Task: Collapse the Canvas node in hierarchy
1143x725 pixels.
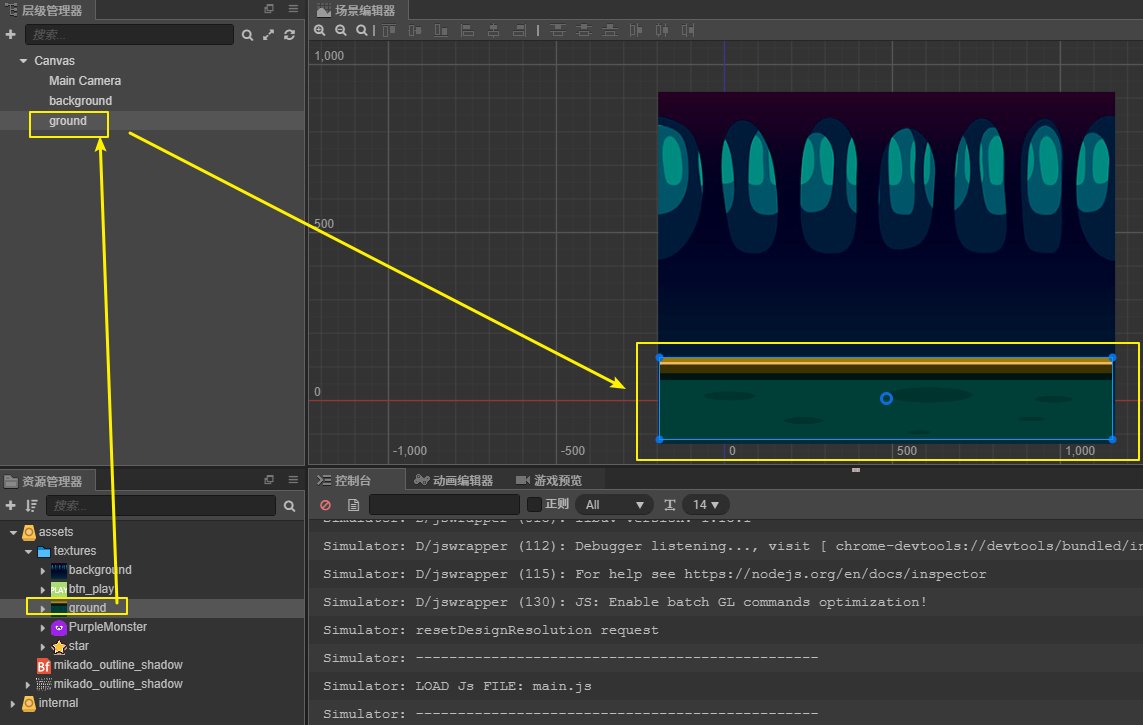Action: [x=23, y=61]
